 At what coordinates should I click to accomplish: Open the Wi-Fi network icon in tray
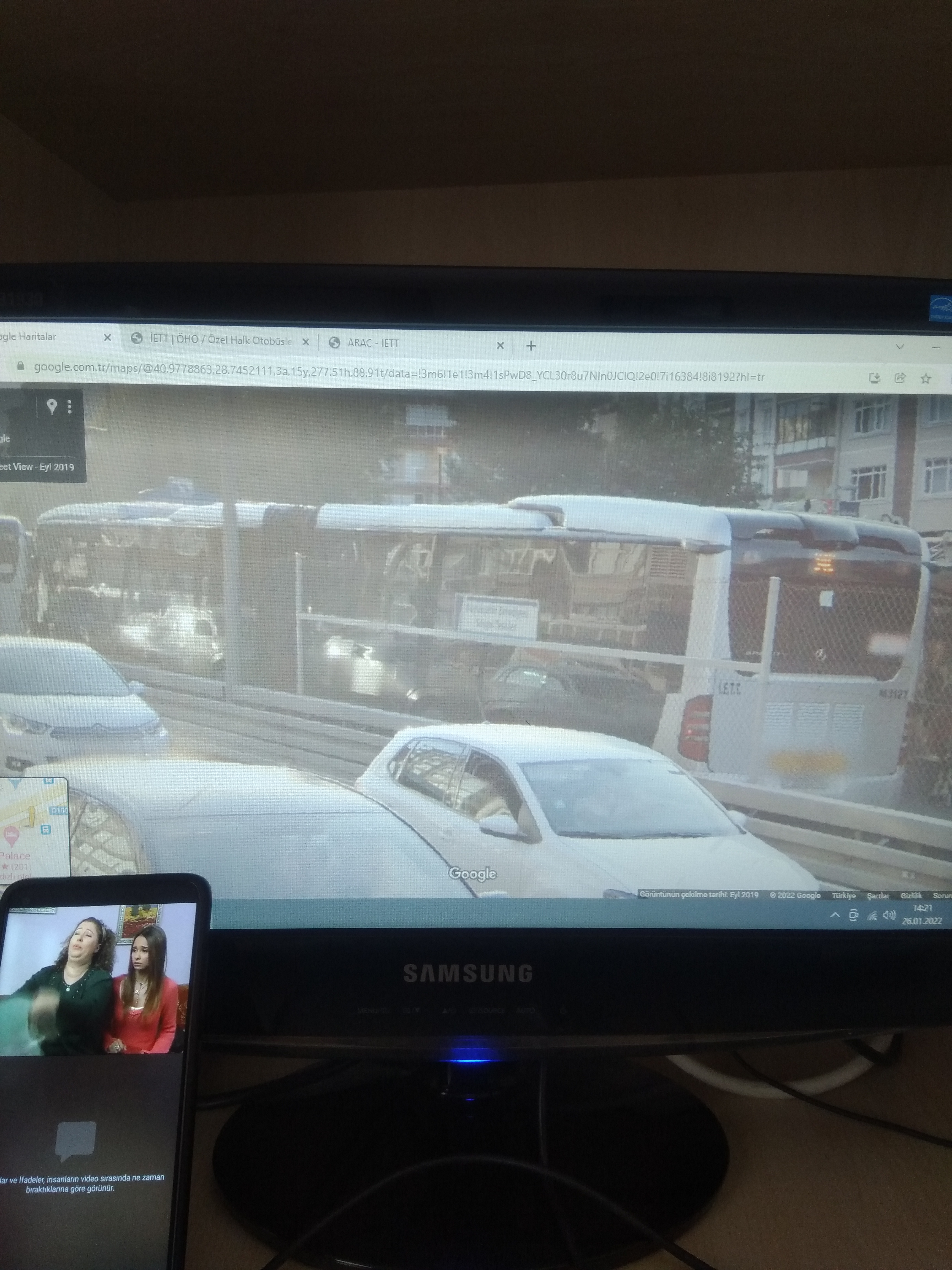click(x=872, y=916)
